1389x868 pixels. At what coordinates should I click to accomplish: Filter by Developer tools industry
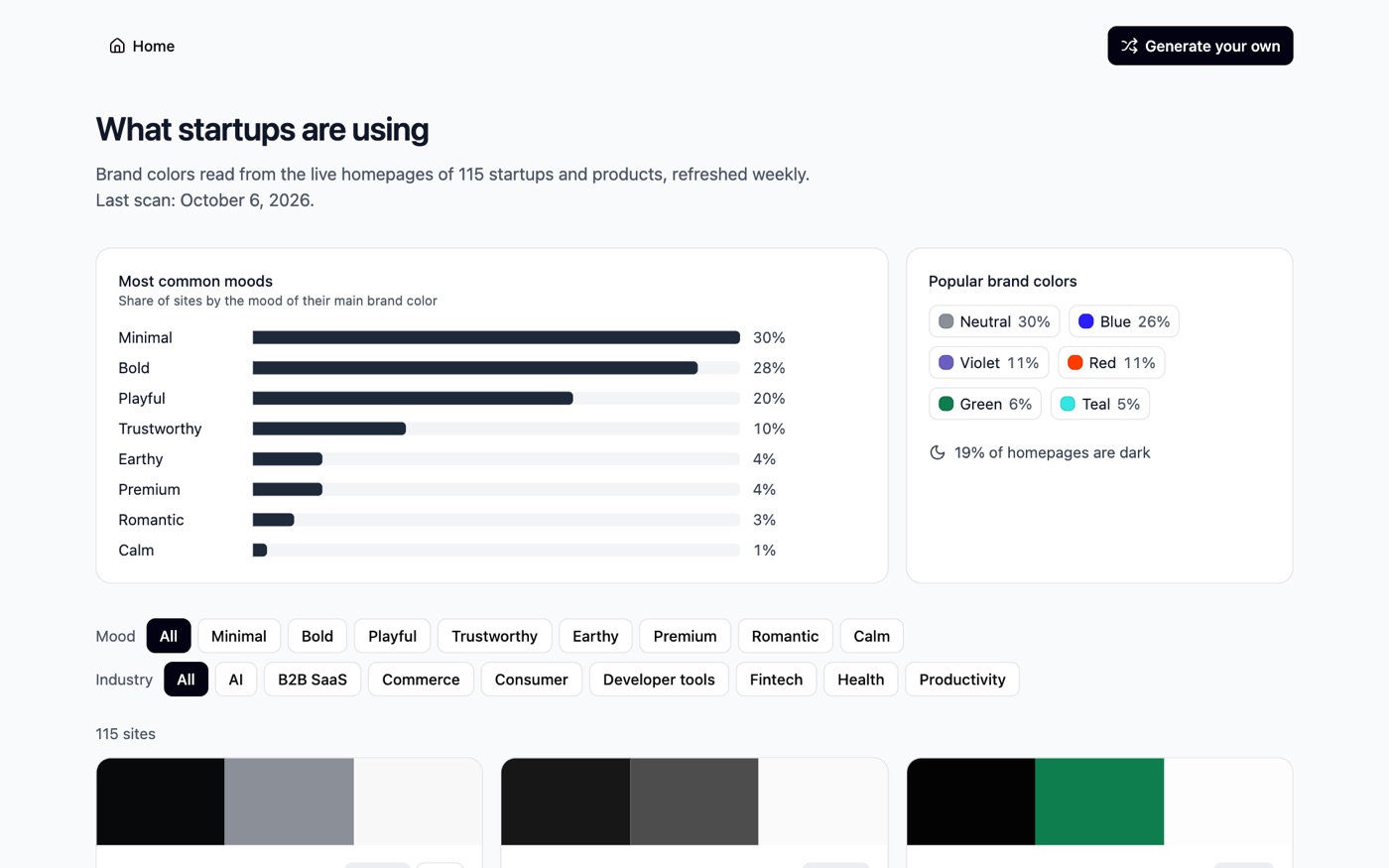(x=659, y=680)
